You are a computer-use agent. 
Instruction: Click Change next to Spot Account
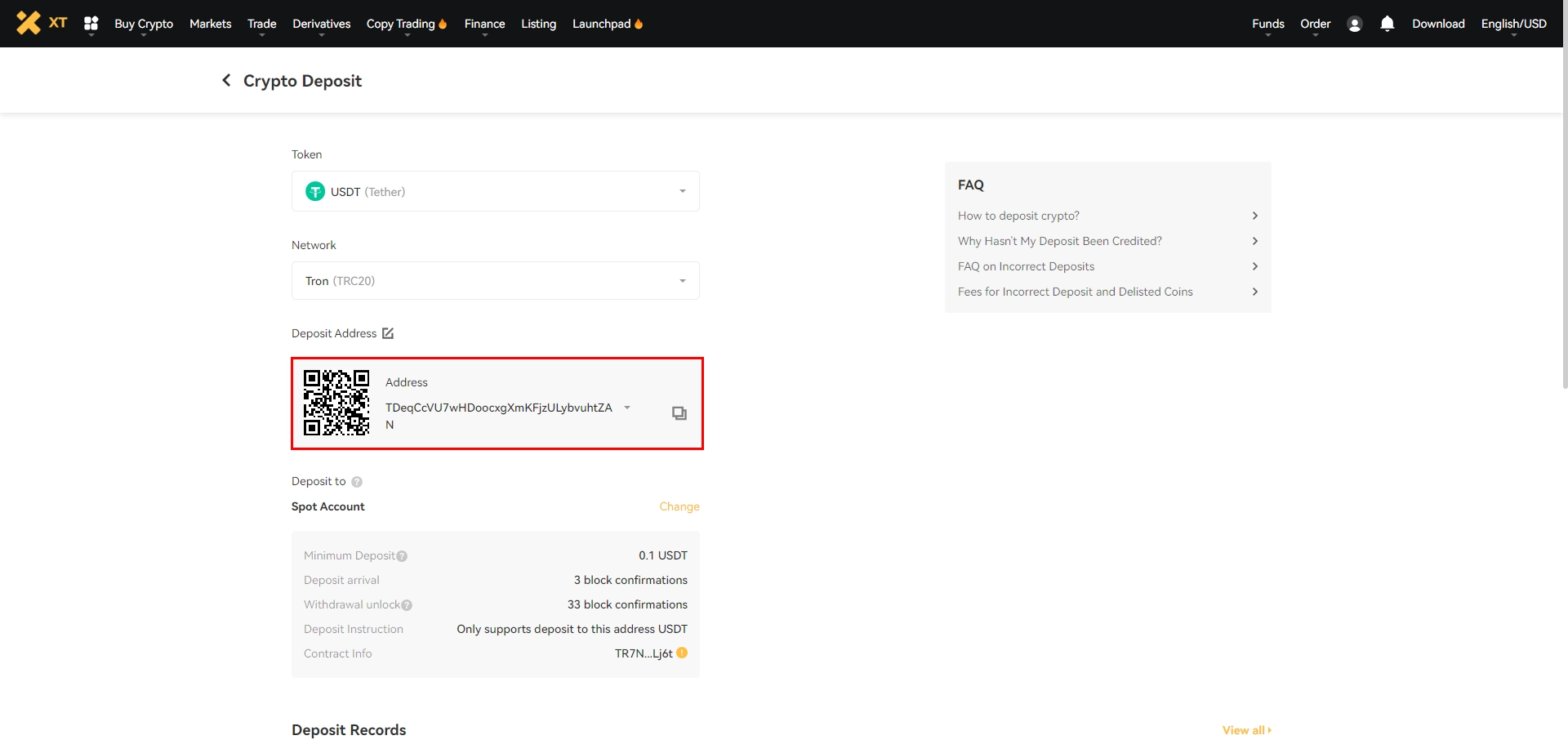679,506
